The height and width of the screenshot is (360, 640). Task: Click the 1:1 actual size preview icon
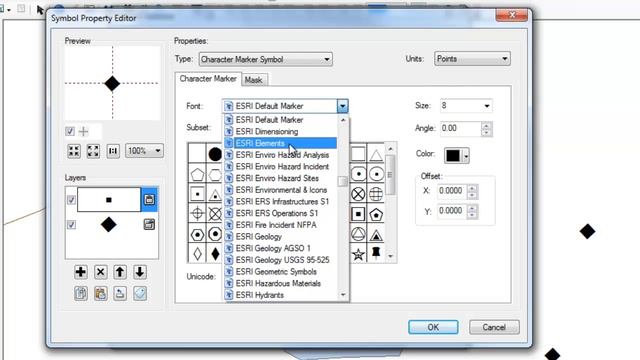[x=113, y=151]
